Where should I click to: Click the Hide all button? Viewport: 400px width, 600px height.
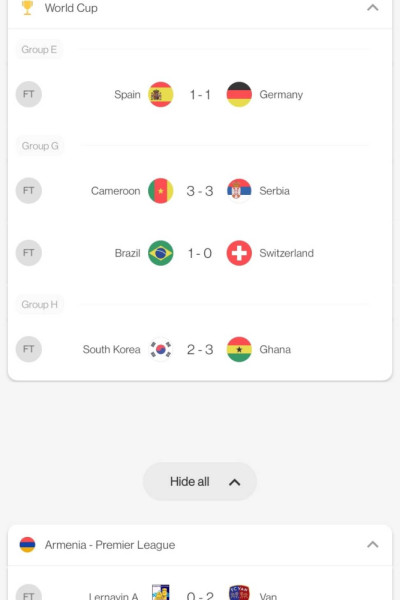tap(200, 481)
